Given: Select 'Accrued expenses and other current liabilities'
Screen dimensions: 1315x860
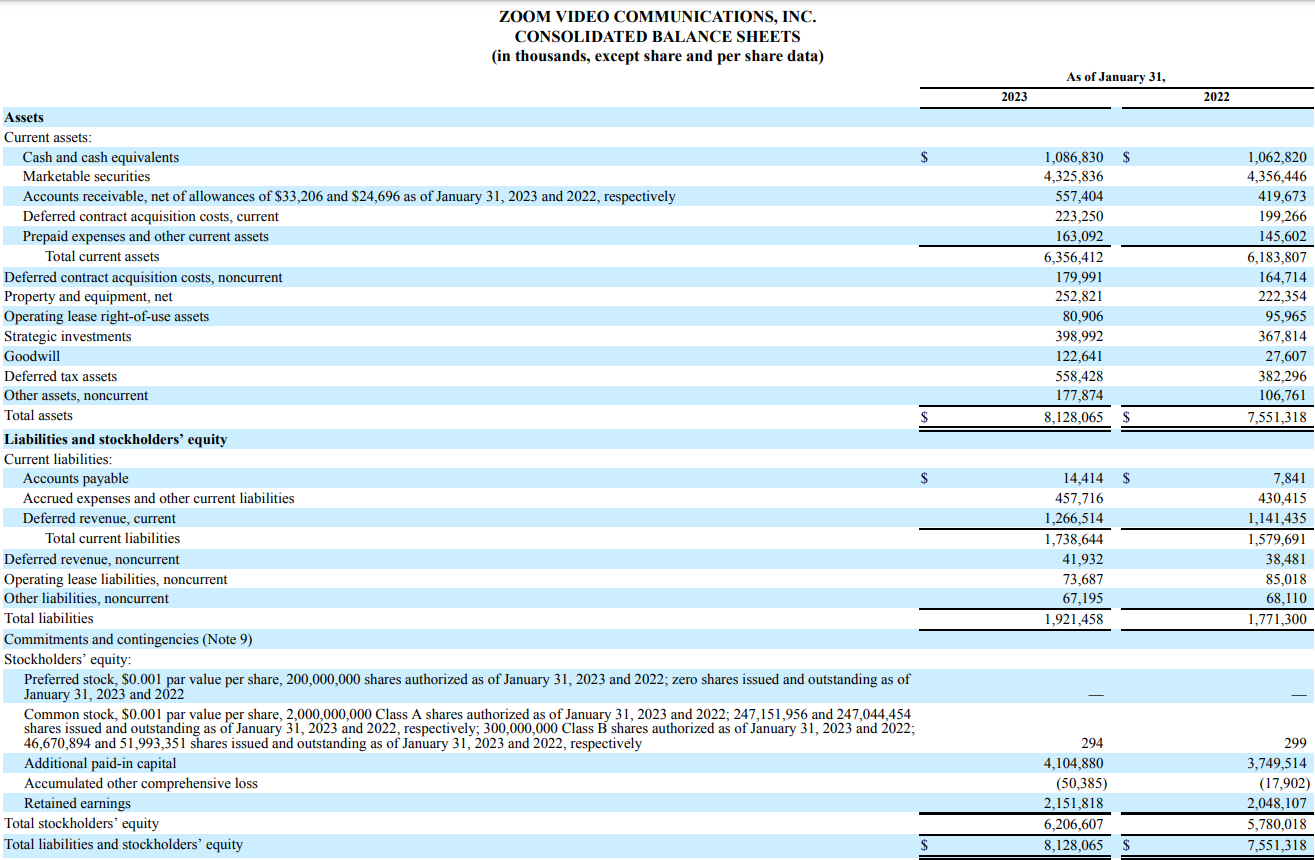Looking at the screenshot, I should 159,498.
